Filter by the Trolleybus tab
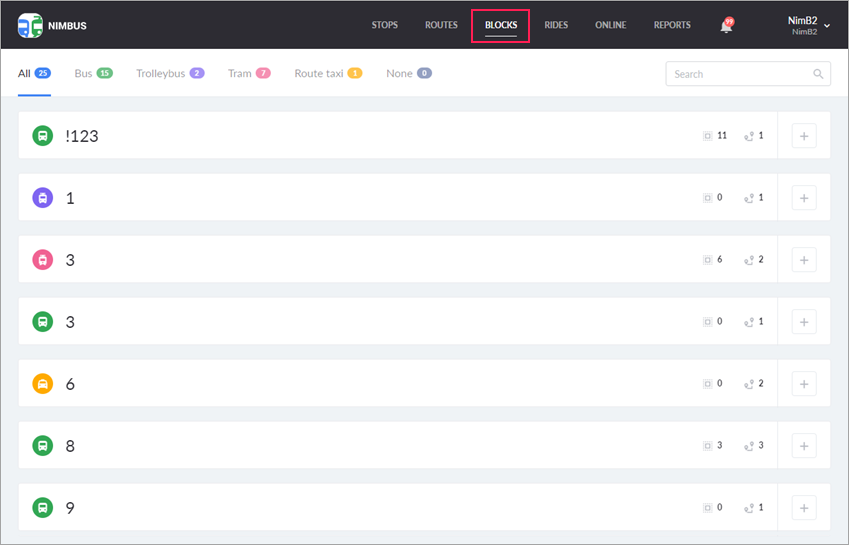 (170, 74)
